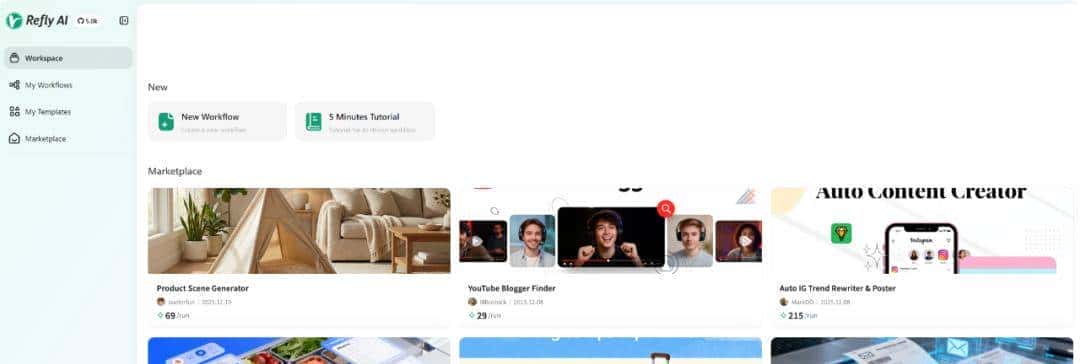Create a New Workflow
Image resolution: width=1080 pixels, height=364 pixels.
point(217,122)
